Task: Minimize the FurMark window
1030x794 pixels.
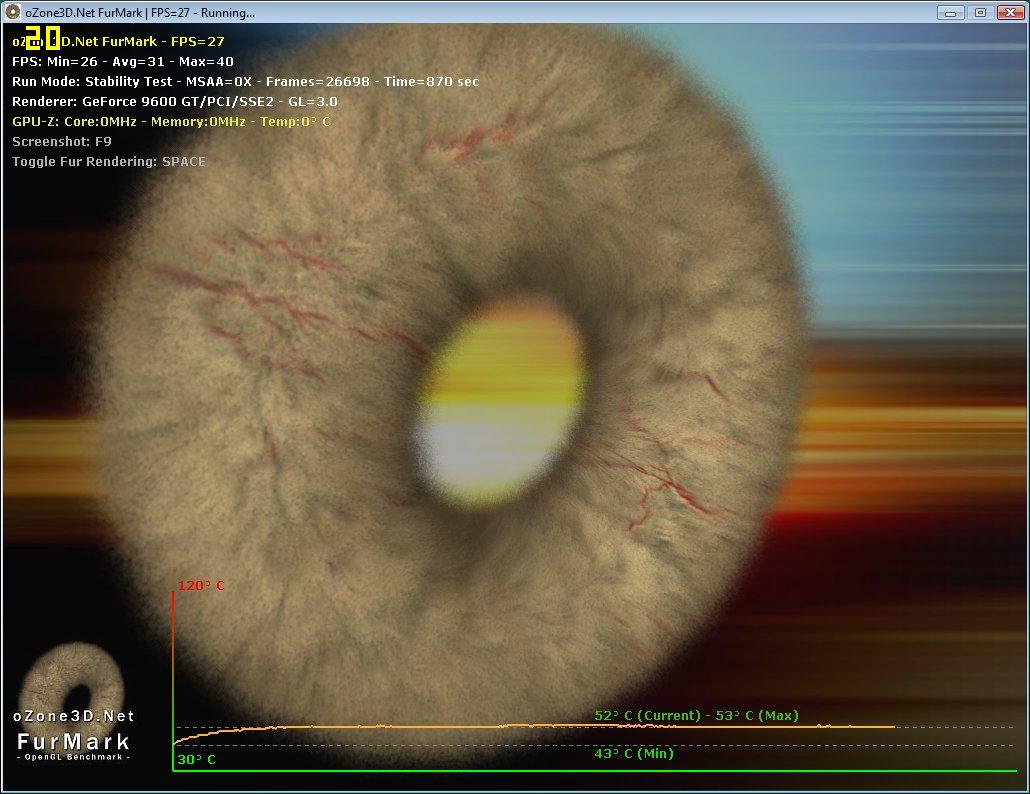Action: point(951,13)
